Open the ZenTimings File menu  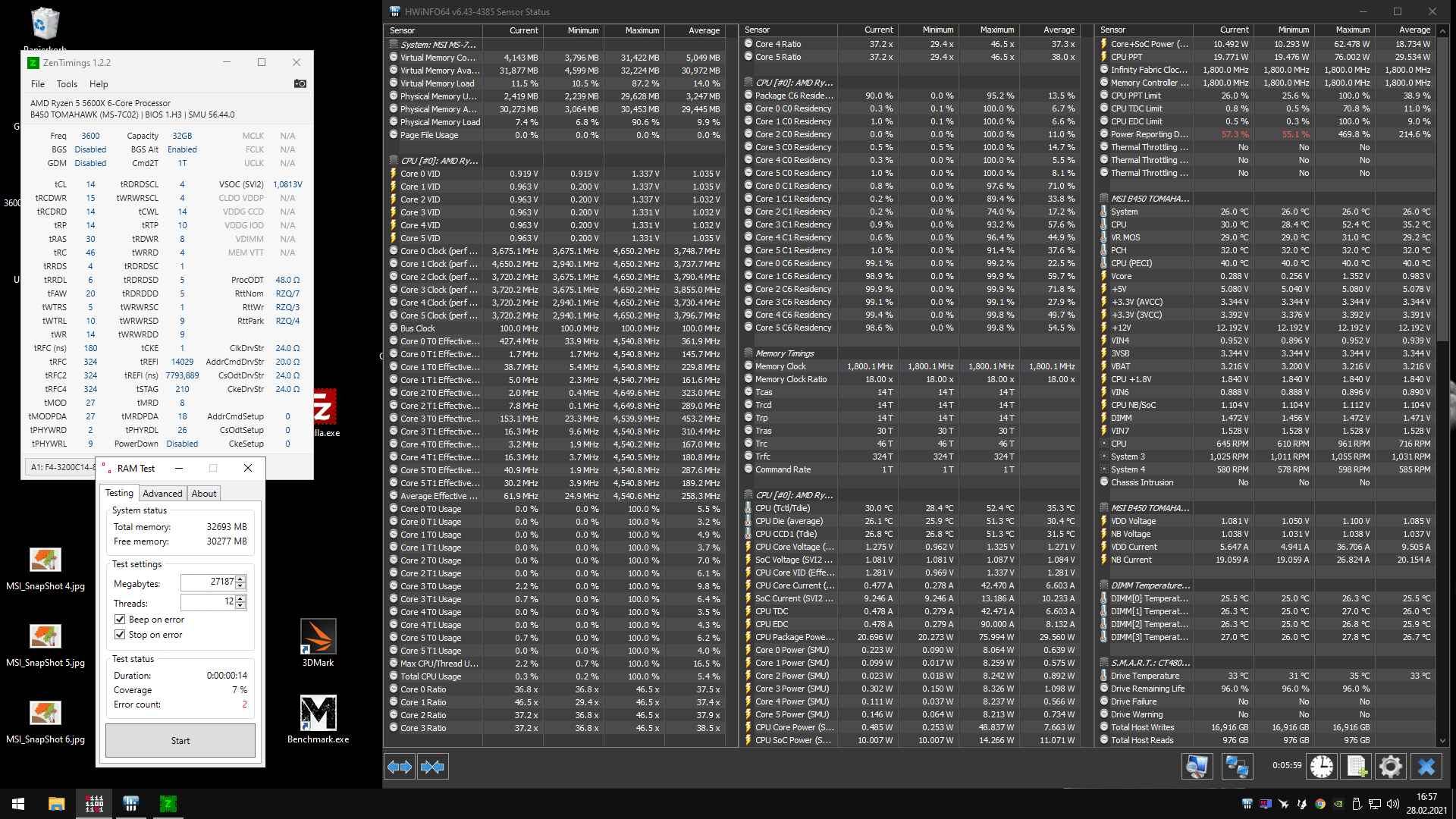(x=38, y=84)
